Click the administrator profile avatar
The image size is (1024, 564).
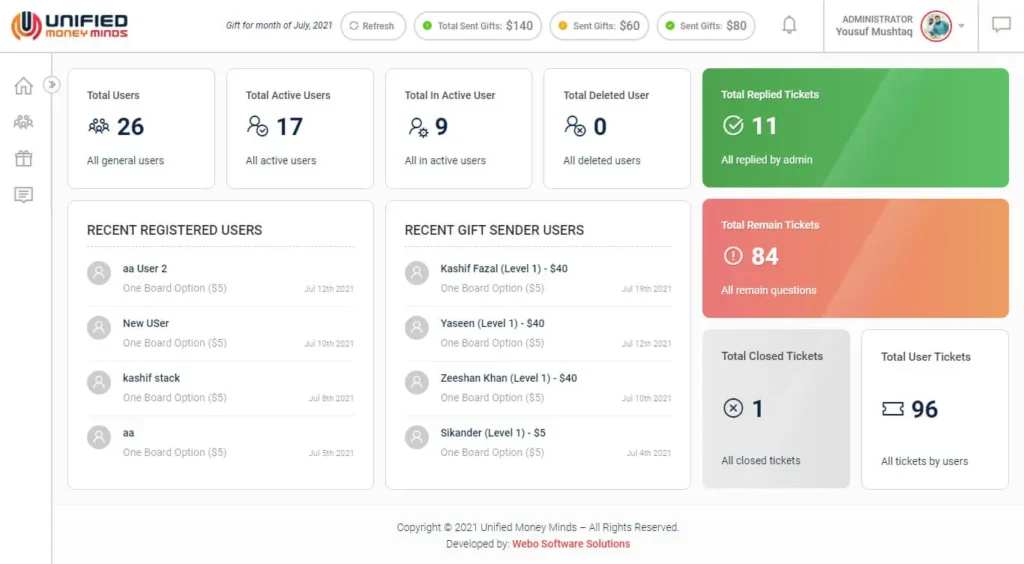[936, 26]
